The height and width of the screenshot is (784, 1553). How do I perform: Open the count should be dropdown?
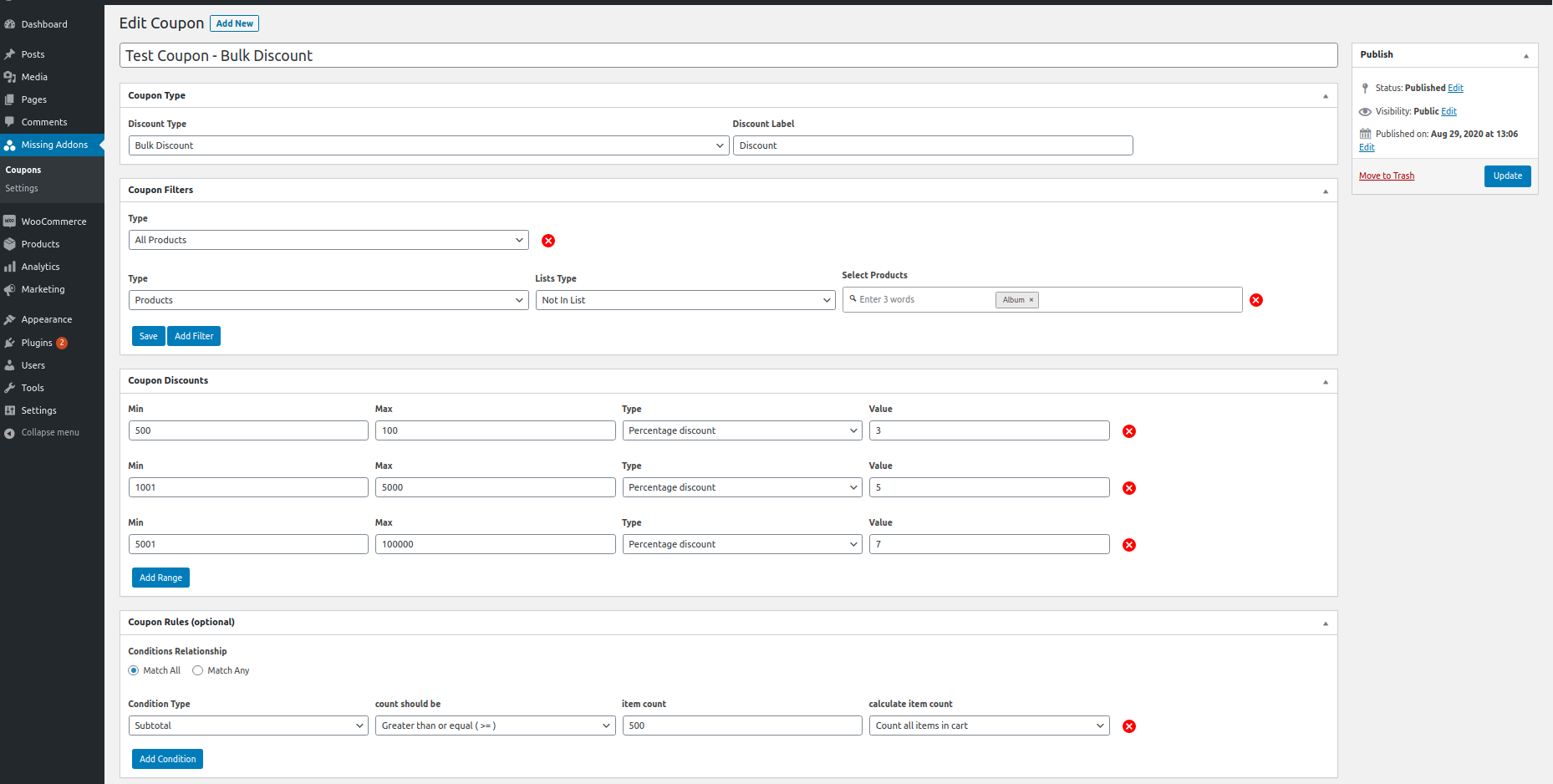click(x=496, y=725)
